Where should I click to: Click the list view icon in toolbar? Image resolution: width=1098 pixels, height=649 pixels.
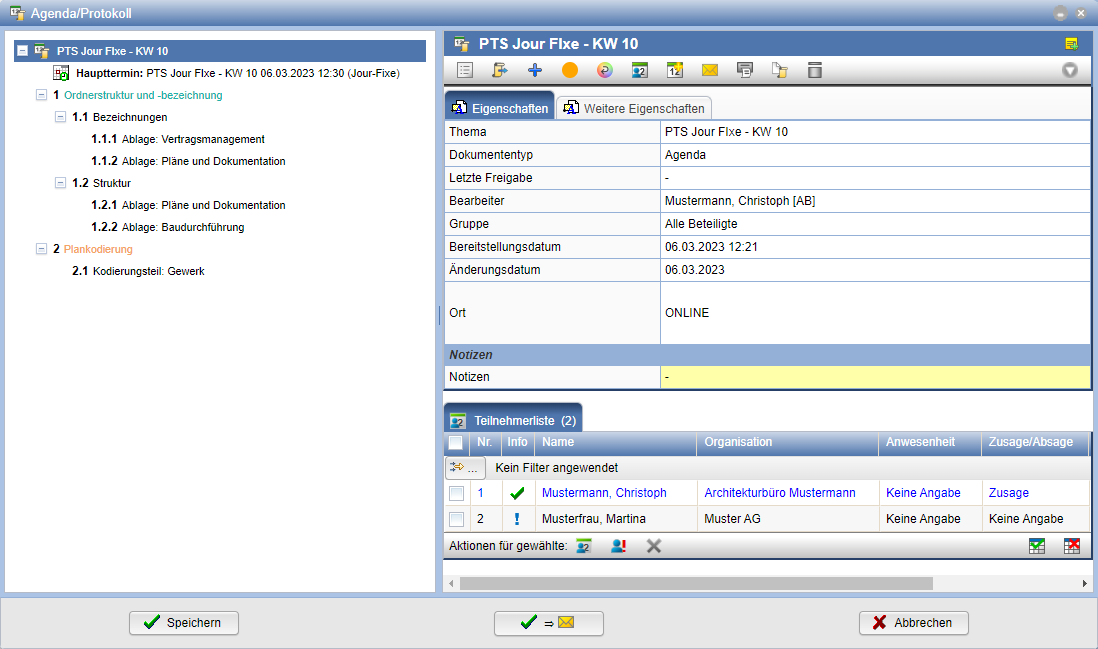[x=464, y=70]
